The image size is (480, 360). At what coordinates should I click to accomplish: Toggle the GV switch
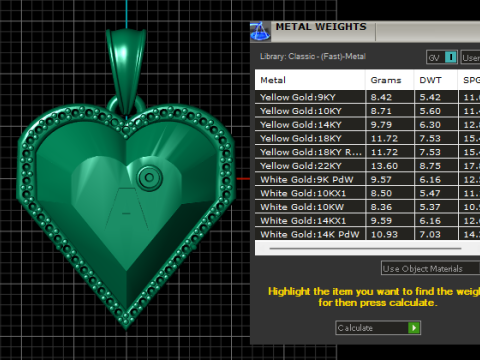[442, 57]
